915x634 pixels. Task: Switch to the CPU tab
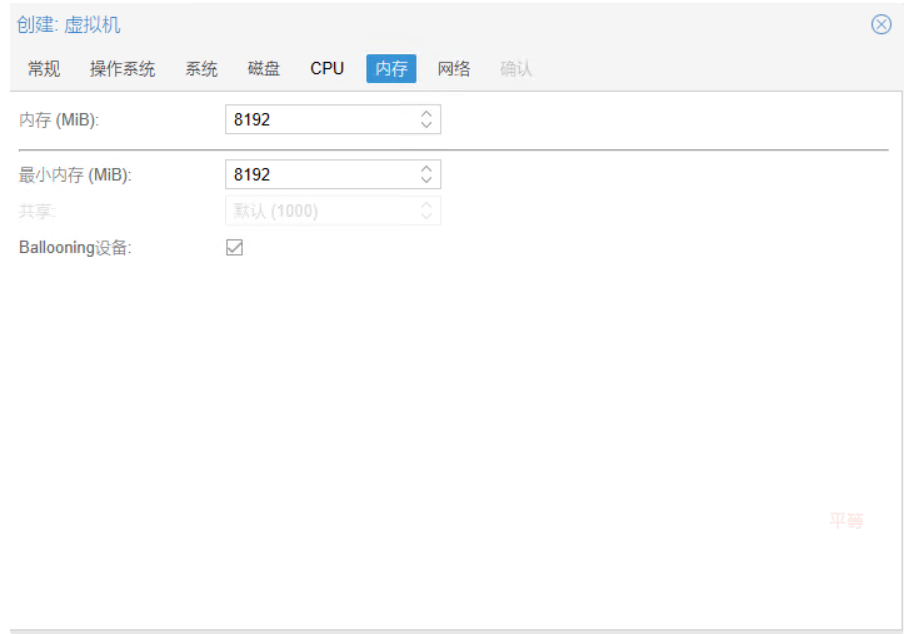tap(327, 69)
